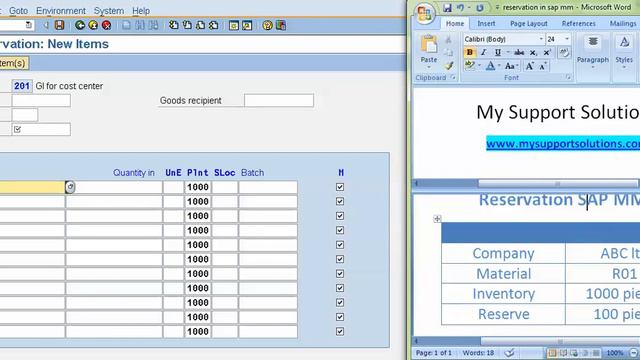Click Redo in Word Quick Access Toolbar

[480, 8]
